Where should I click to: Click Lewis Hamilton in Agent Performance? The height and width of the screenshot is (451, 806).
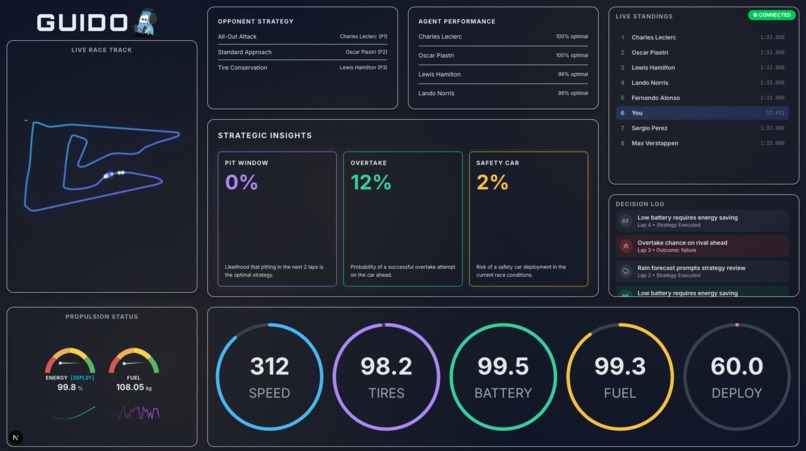pyautogui.click(x=503, y=74)
